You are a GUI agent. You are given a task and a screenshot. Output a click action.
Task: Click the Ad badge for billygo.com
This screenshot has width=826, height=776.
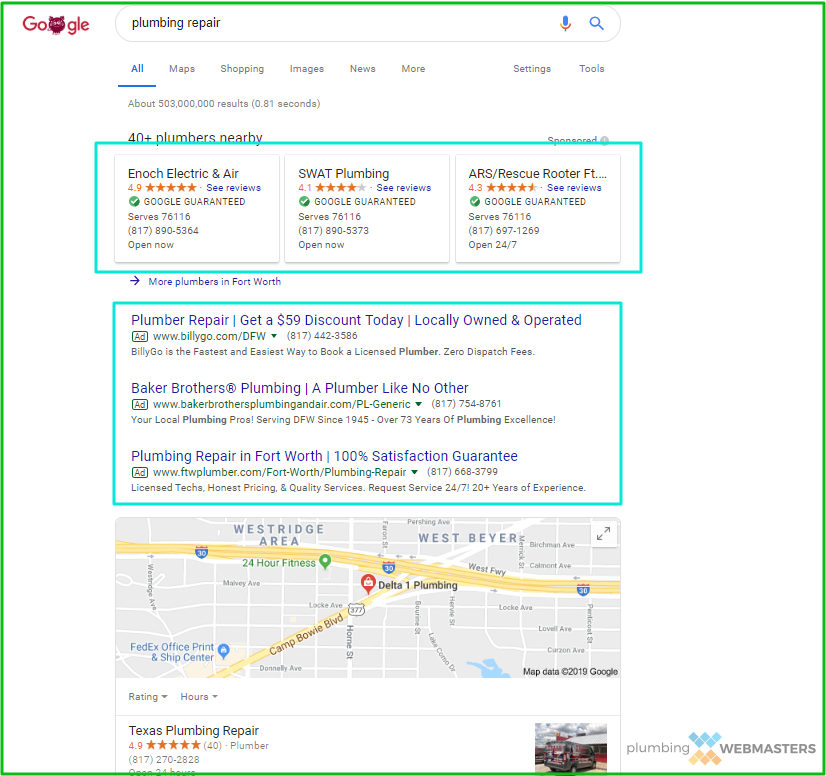(140, 336)
